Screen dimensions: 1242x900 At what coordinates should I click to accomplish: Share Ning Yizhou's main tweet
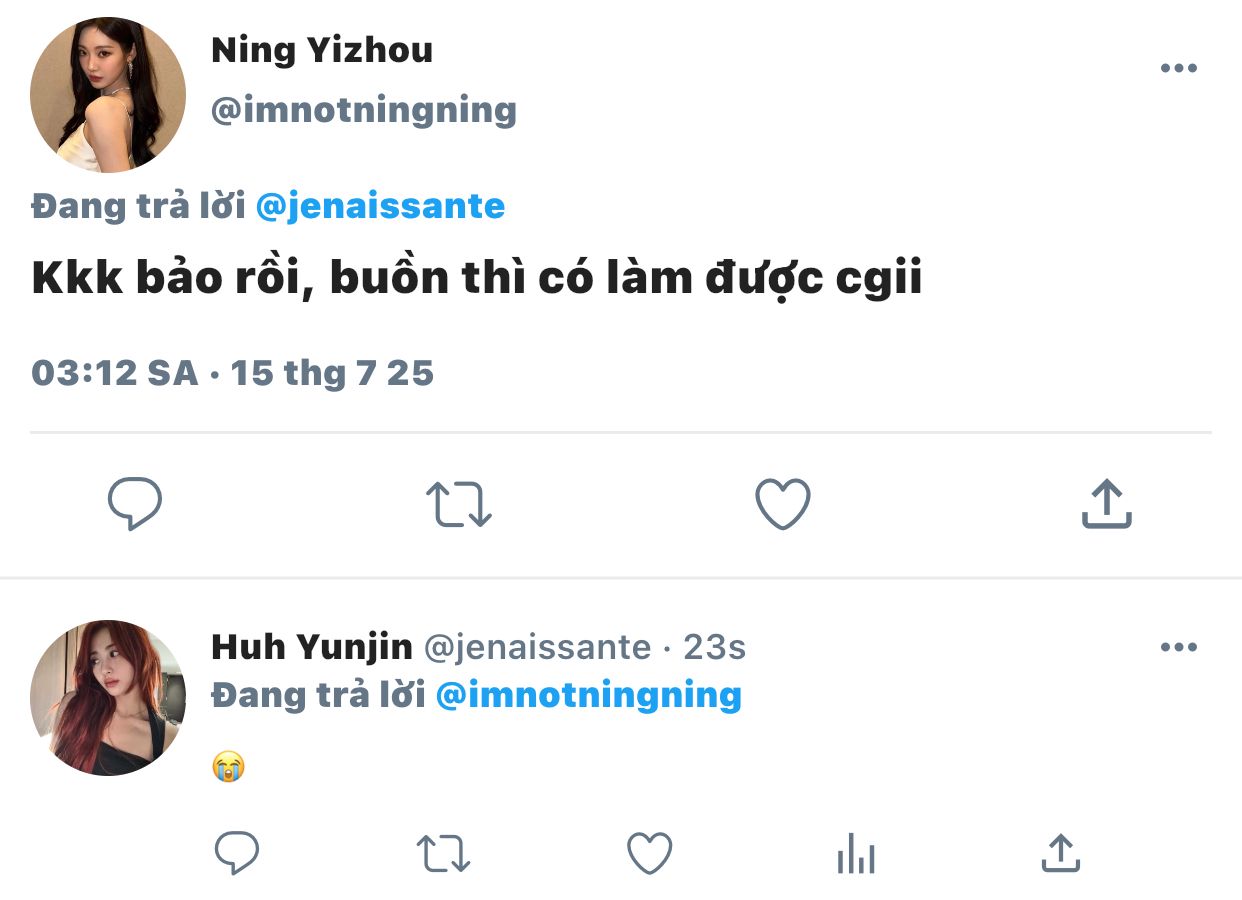coord(1106,504)
